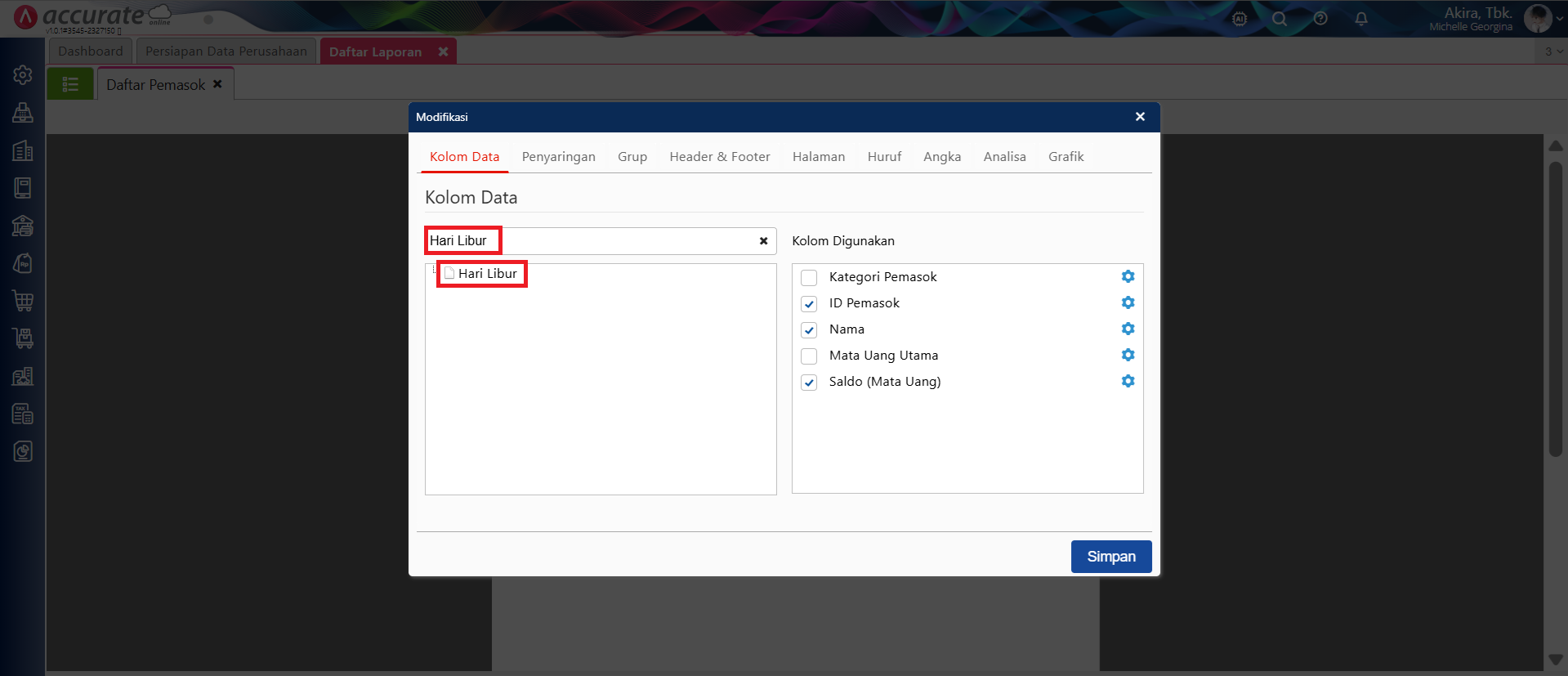Select Hari Libur item in tree list

click(487, 274)
